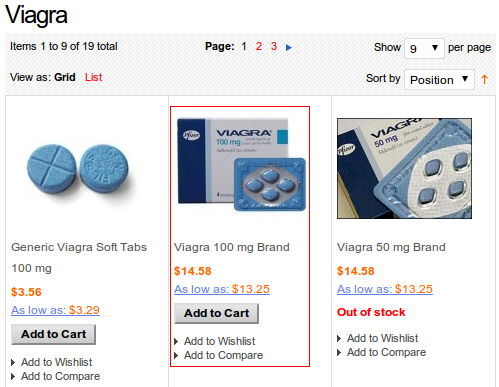Add Generic Viagra Soft Tabs to cart

53,334
